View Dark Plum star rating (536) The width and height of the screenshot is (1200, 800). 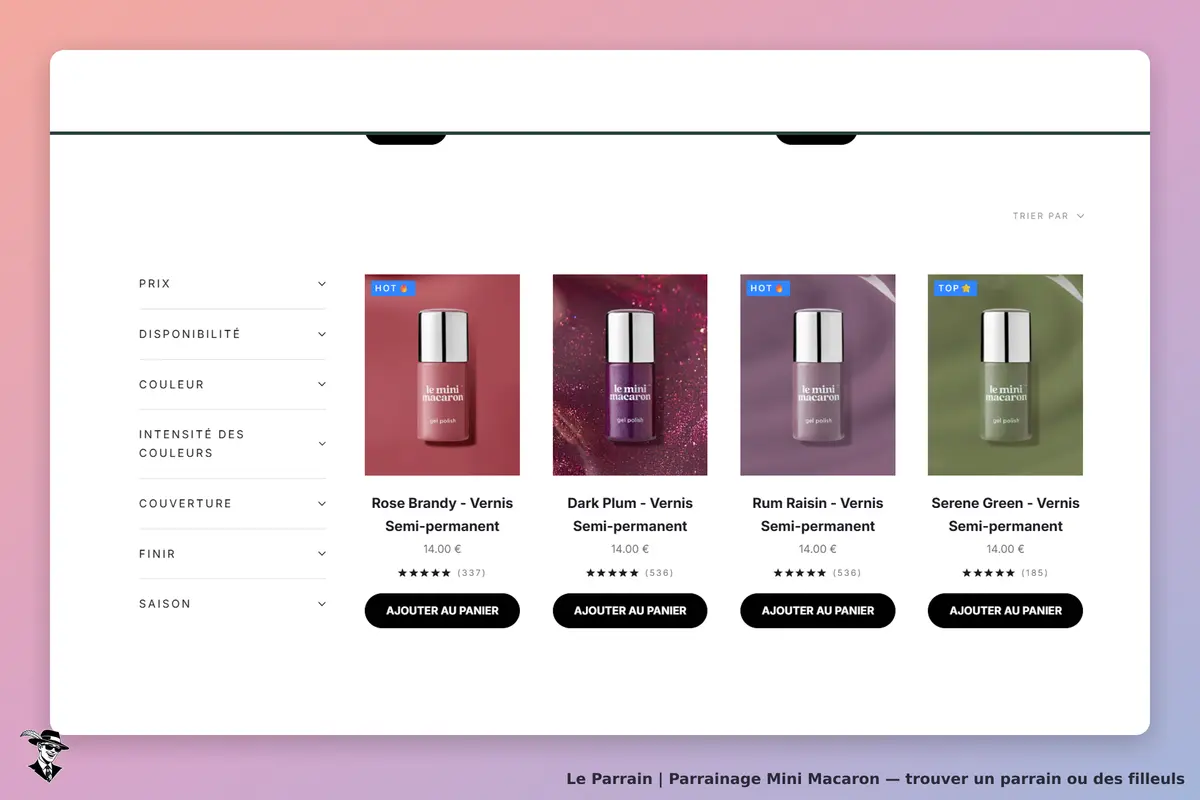[x=630, y=573]
